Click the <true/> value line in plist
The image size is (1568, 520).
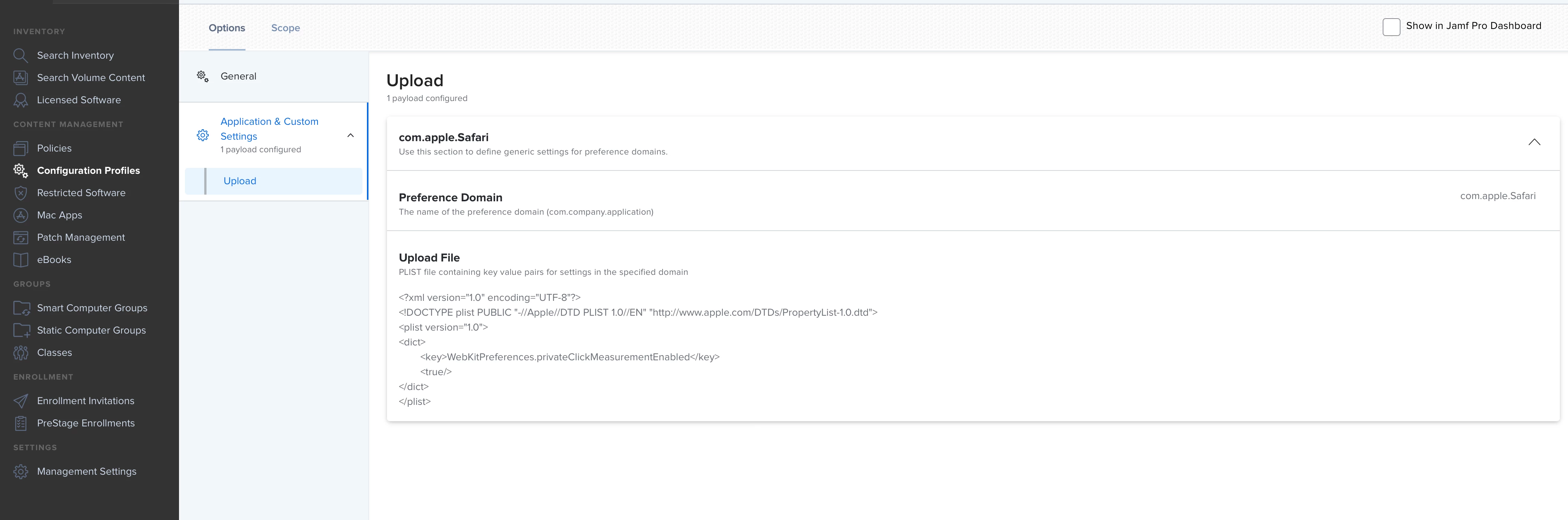point(436,372)
